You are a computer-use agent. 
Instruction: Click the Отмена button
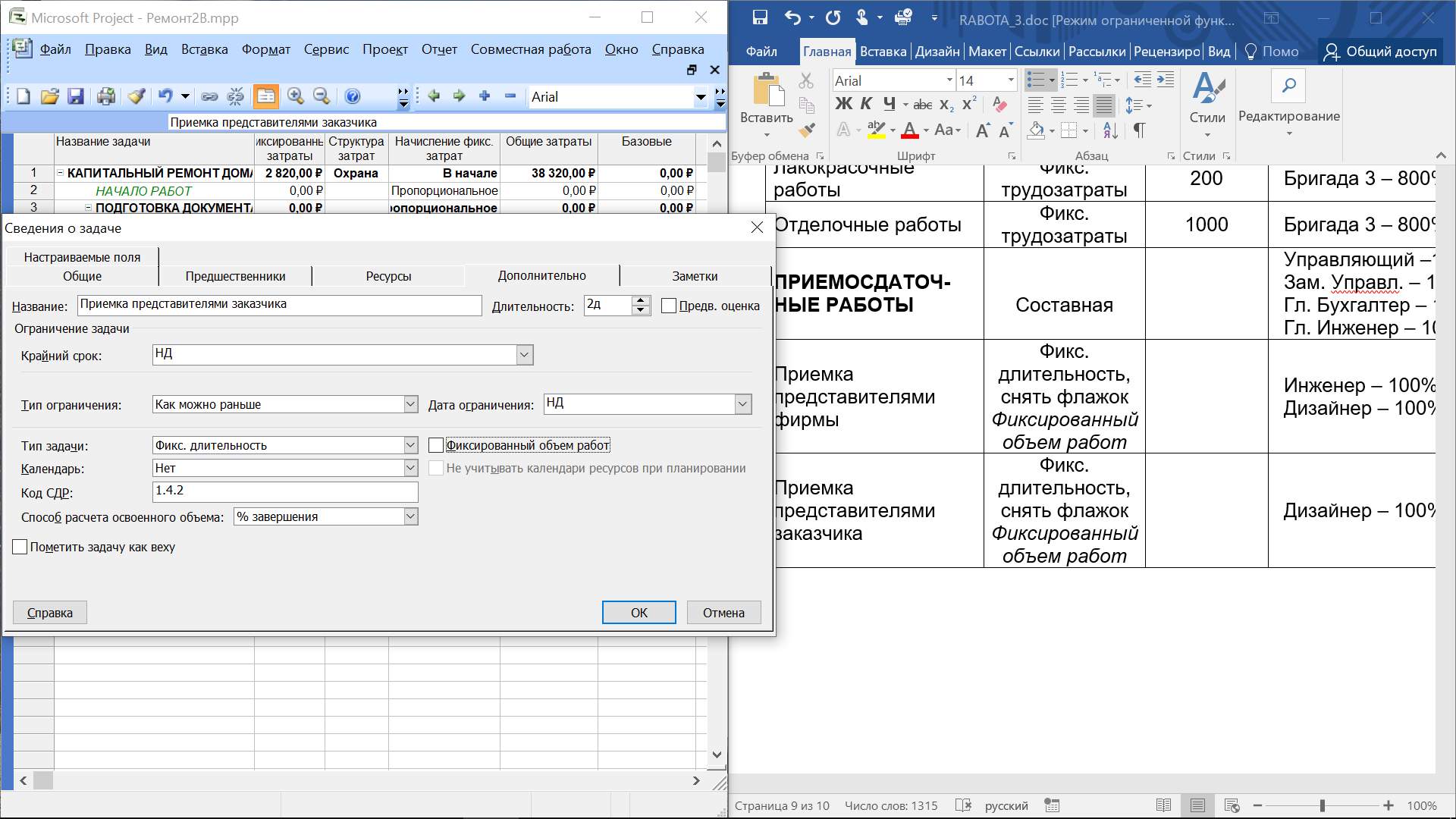(x=723, y=613)
